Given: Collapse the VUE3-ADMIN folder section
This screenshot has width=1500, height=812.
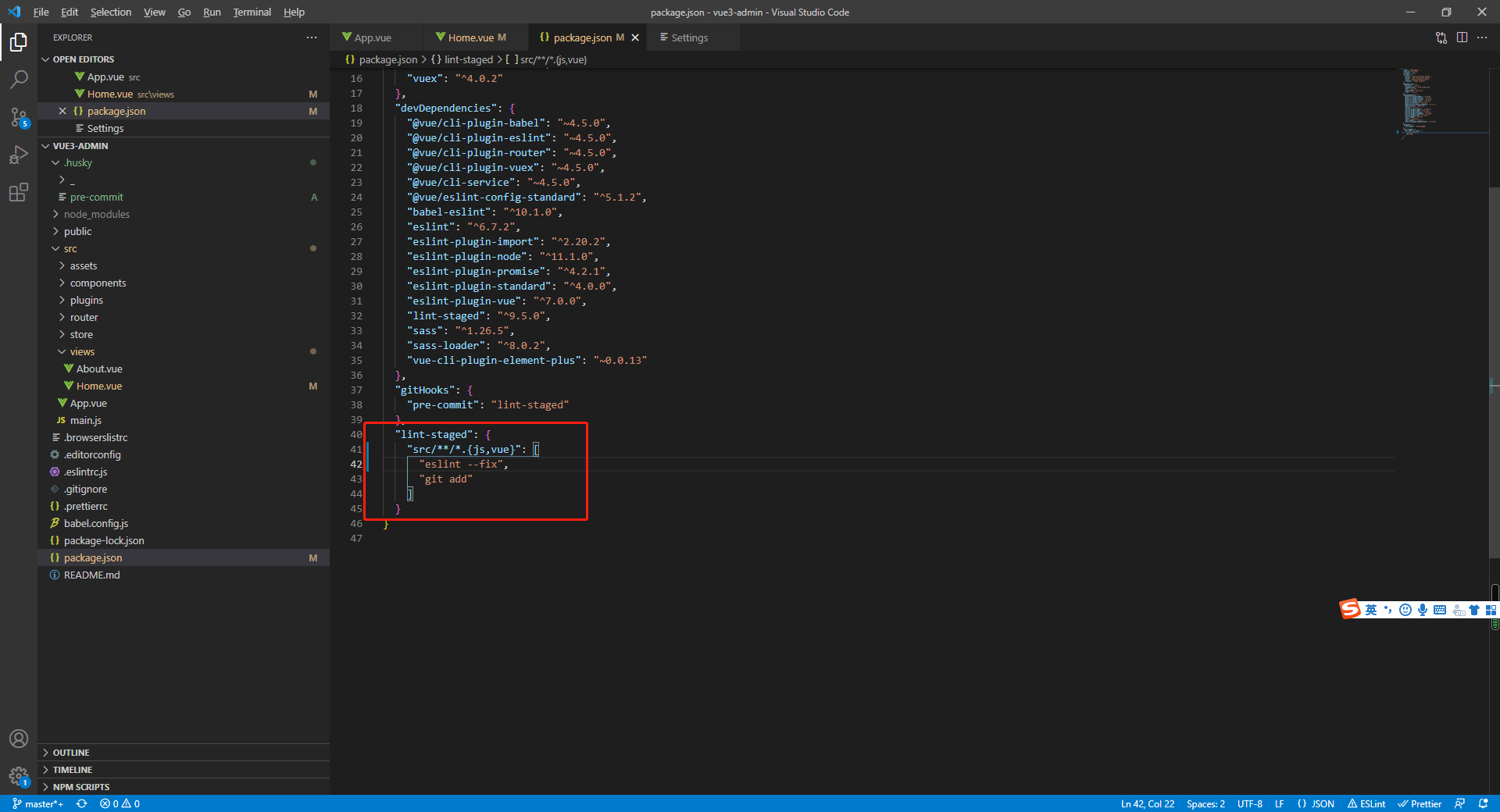Looking at the screenshot, I should point(183,146).
